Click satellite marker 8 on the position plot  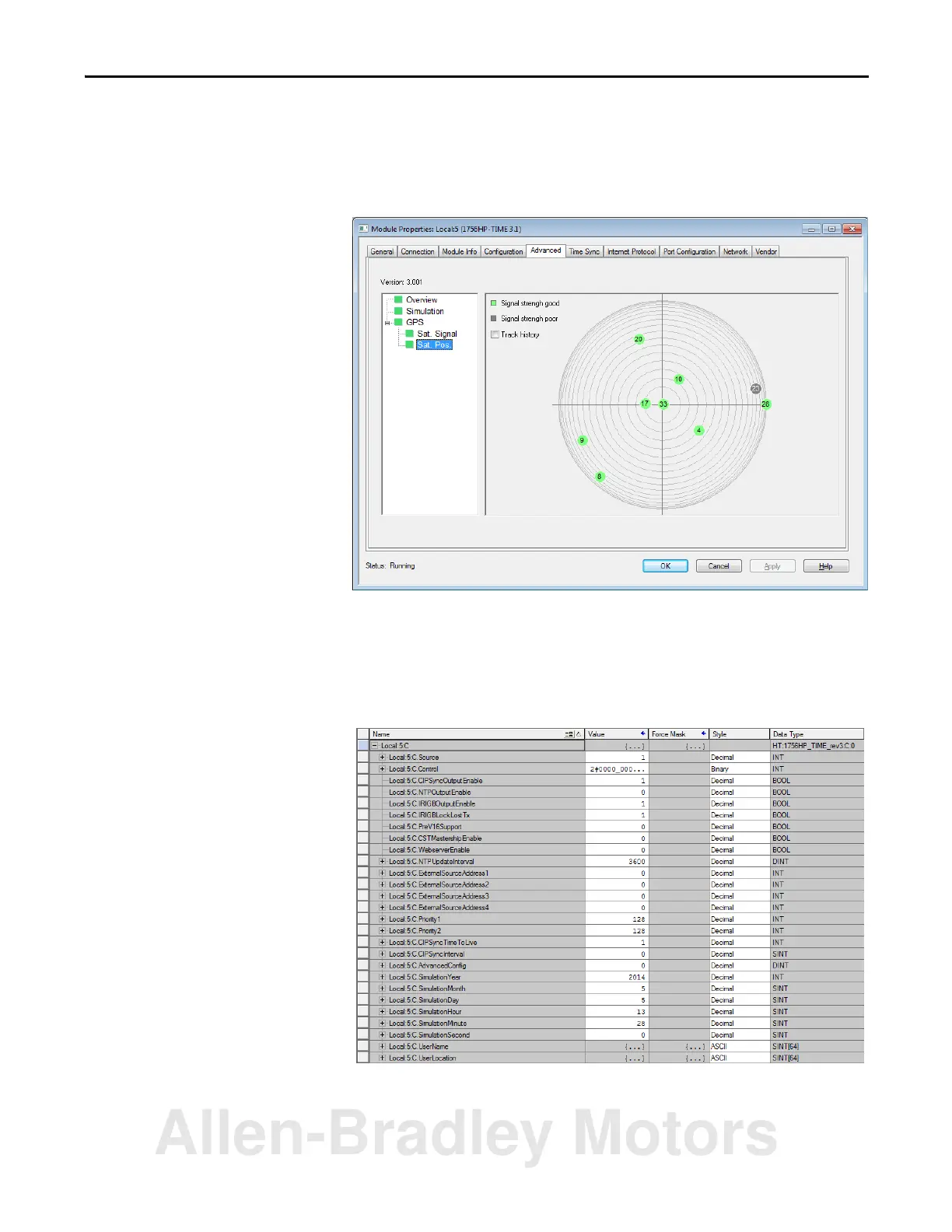pyautogui.click(x=599, y=477)
